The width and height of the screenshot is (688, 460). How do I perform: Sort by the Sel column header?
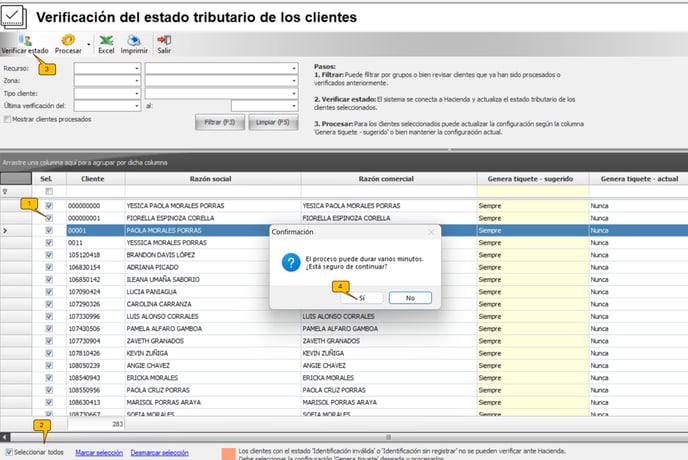click(x=49, y=179)
